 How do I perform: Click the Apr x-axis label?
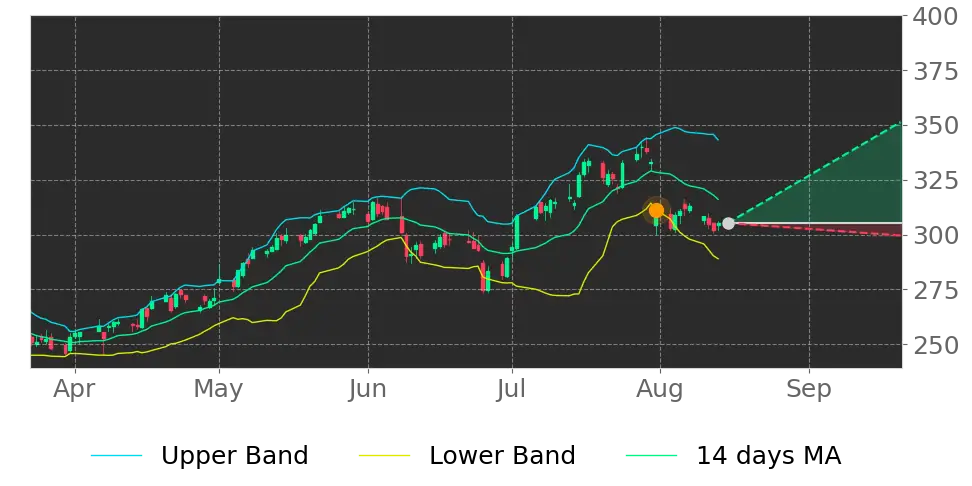[76, 389]
